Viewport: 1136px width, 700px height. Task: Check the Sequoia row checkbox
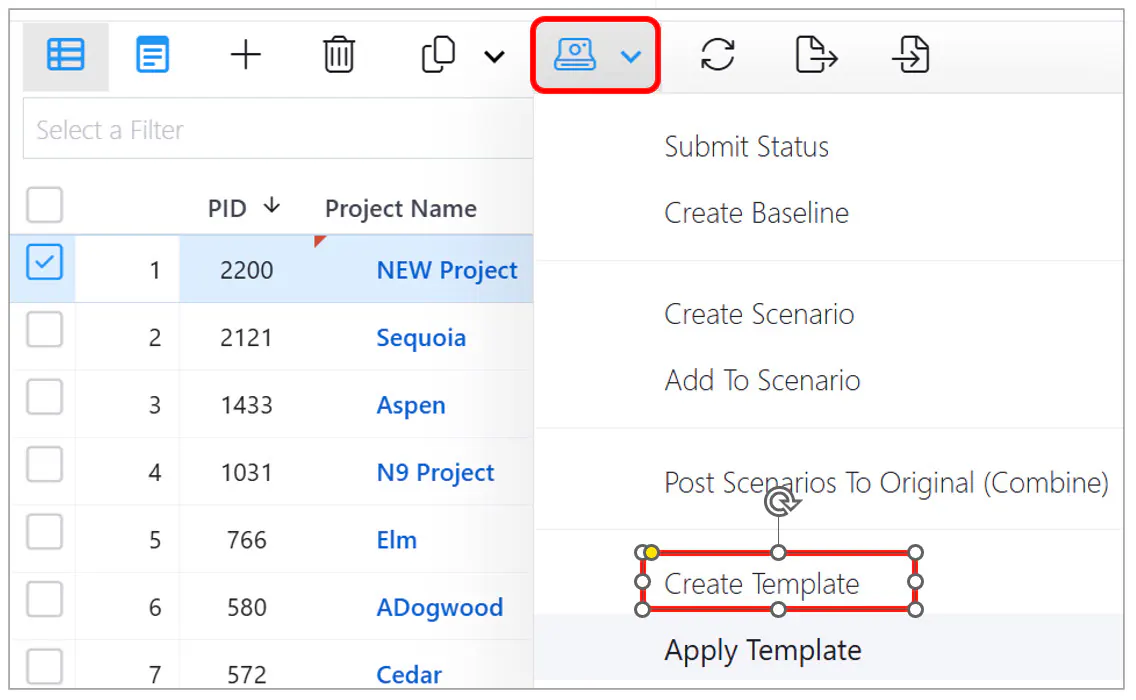coord(44,330)
